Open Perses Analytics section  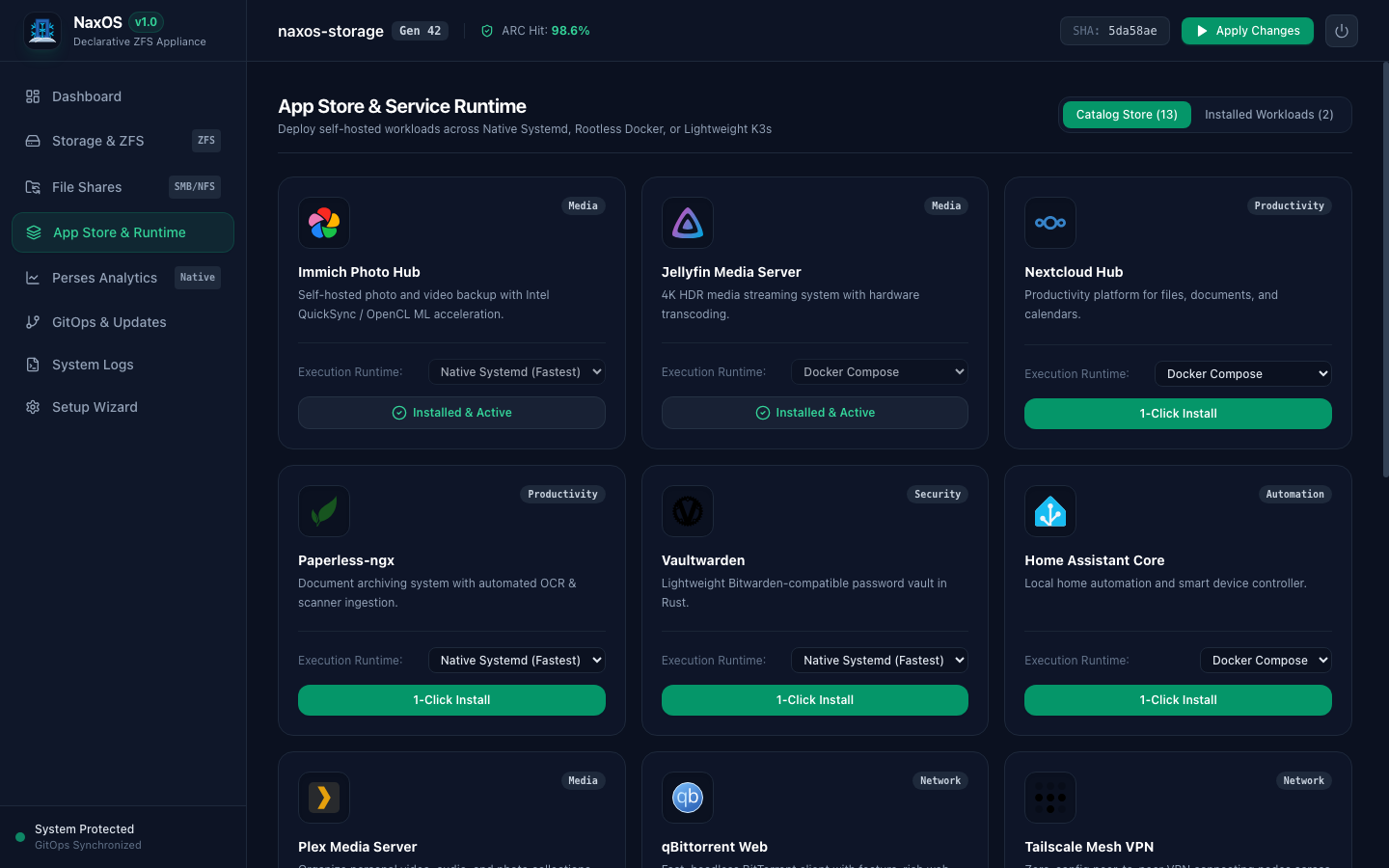coord(123,278)
